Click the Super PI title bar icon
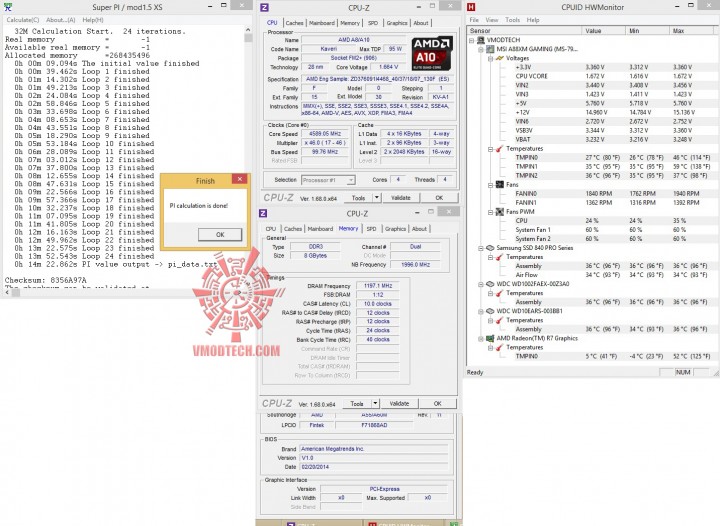 point(7,7)
